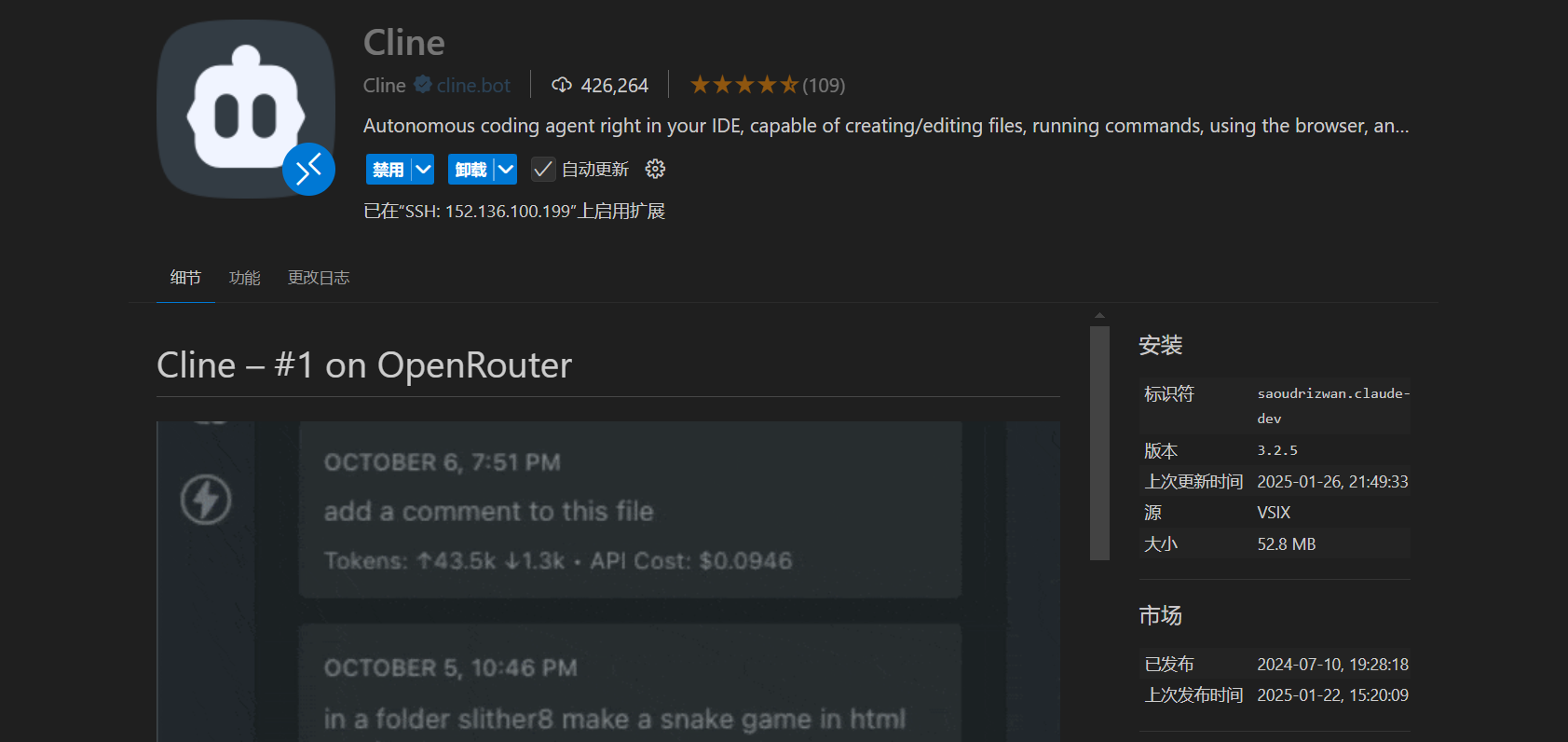
Task: Click the verified publisher checkmark badge
Action: click(x=422, y=85)
